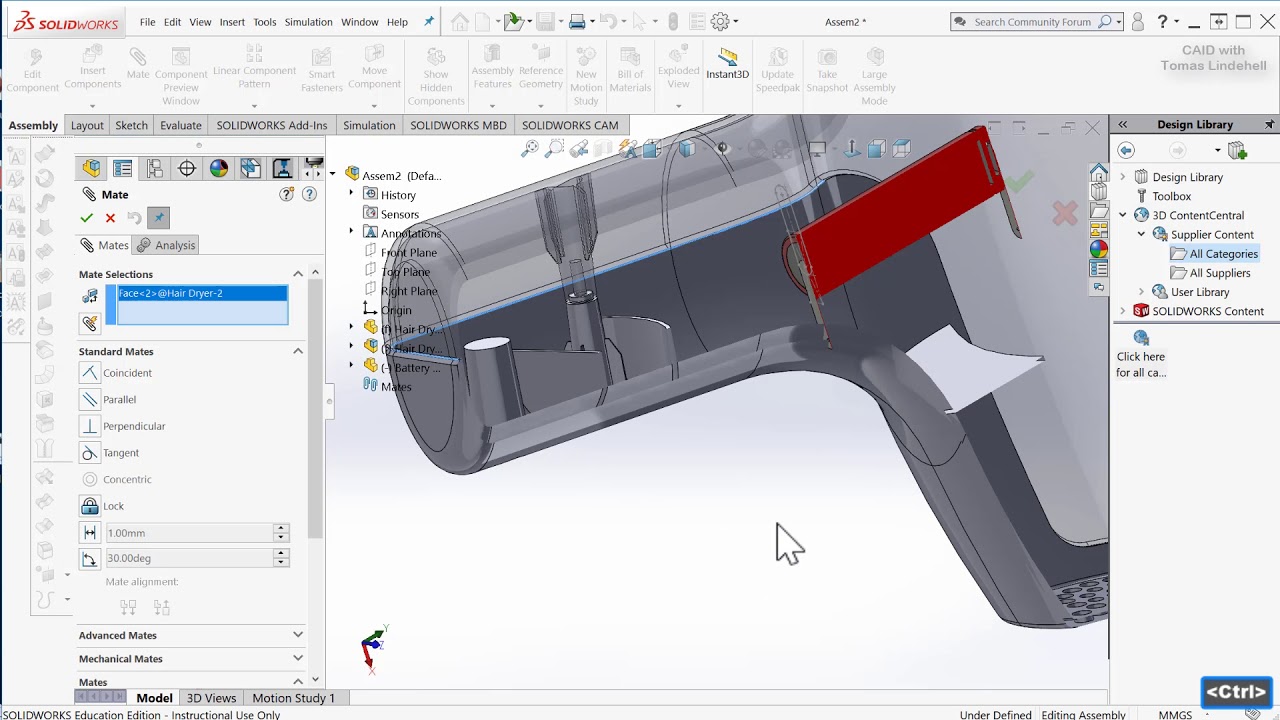Click the Rebuild traffic light icon
The height and width of the screenshot is (720, 1280).
coord(672,21)
